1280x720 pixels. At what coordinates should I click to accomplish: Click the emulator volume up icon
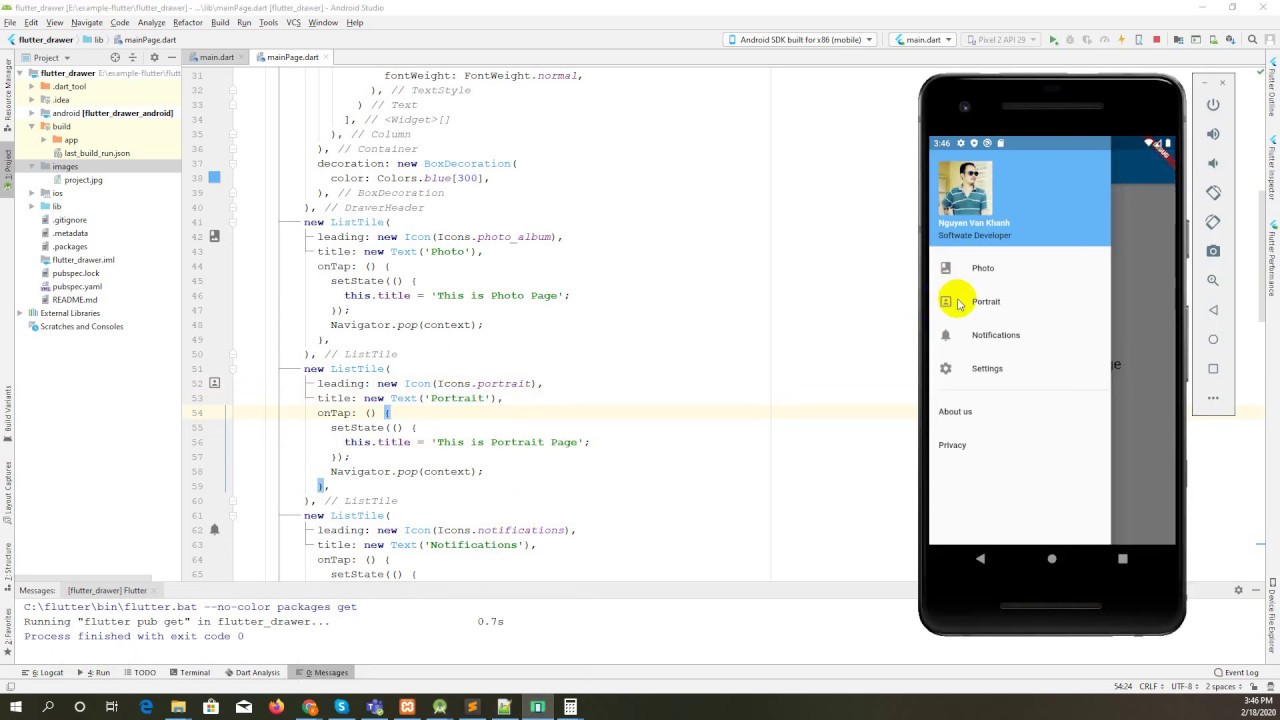(1213, 134)
